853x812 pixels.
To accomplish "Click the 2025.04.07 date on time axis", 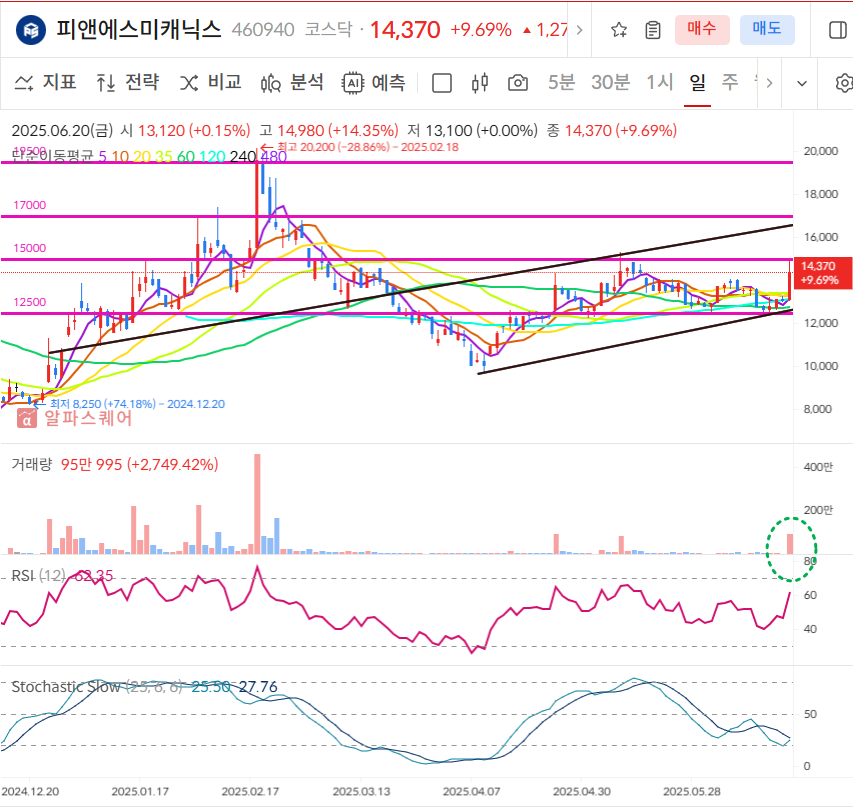I will [x=471, y=791].
